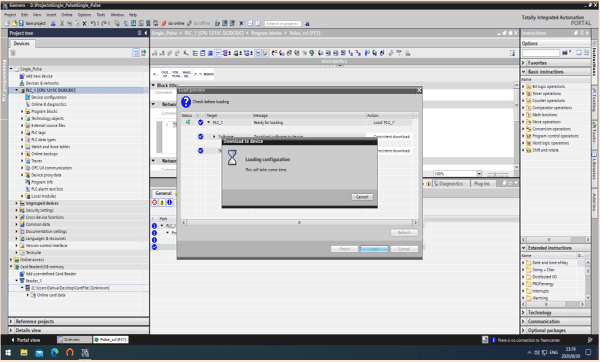Click the zoom slider in the editor

point(495,174)
